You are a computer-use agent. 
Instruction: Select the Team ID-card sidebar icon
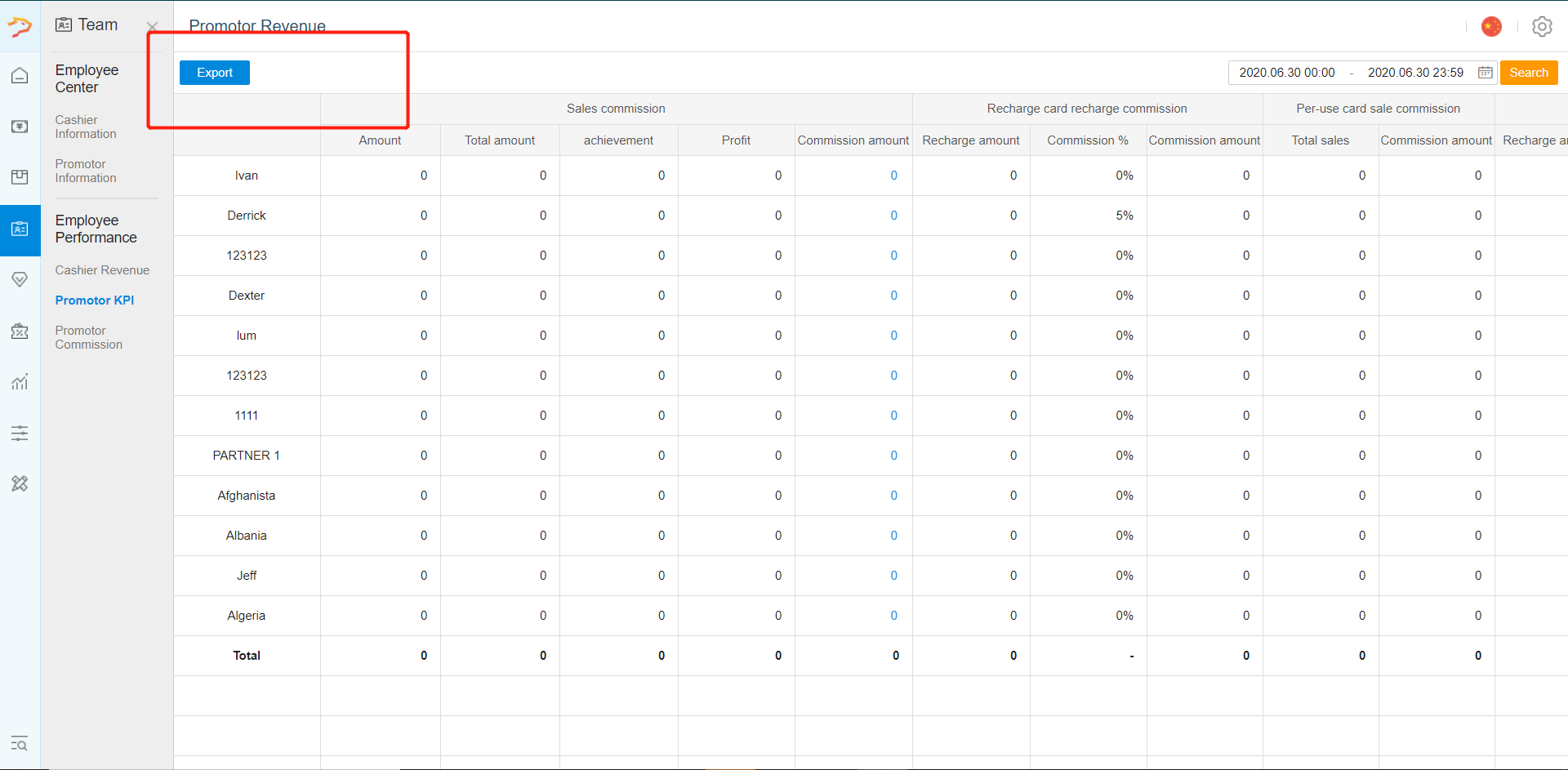(20, 229)
